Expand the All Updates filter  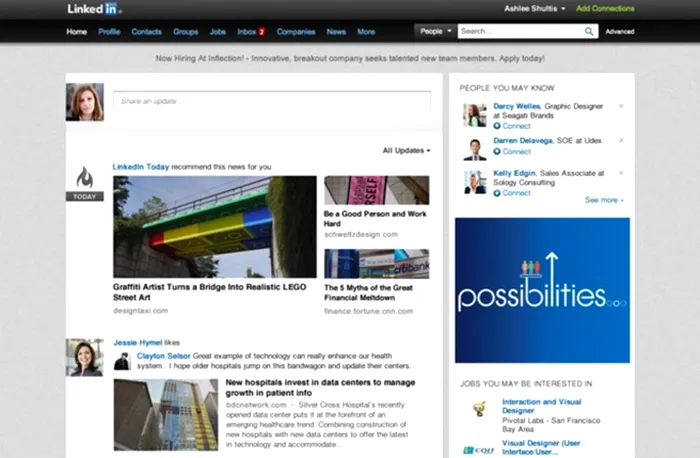click(406, 150)
